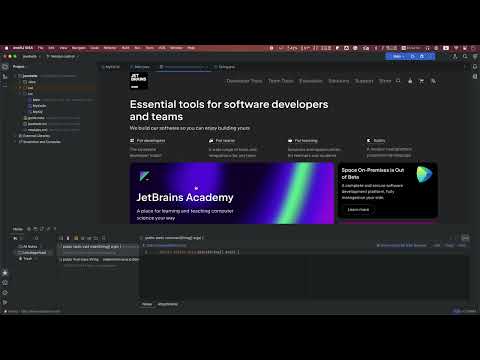
Task: Click the JetBrains Academy banner
Action: point(232,193)
